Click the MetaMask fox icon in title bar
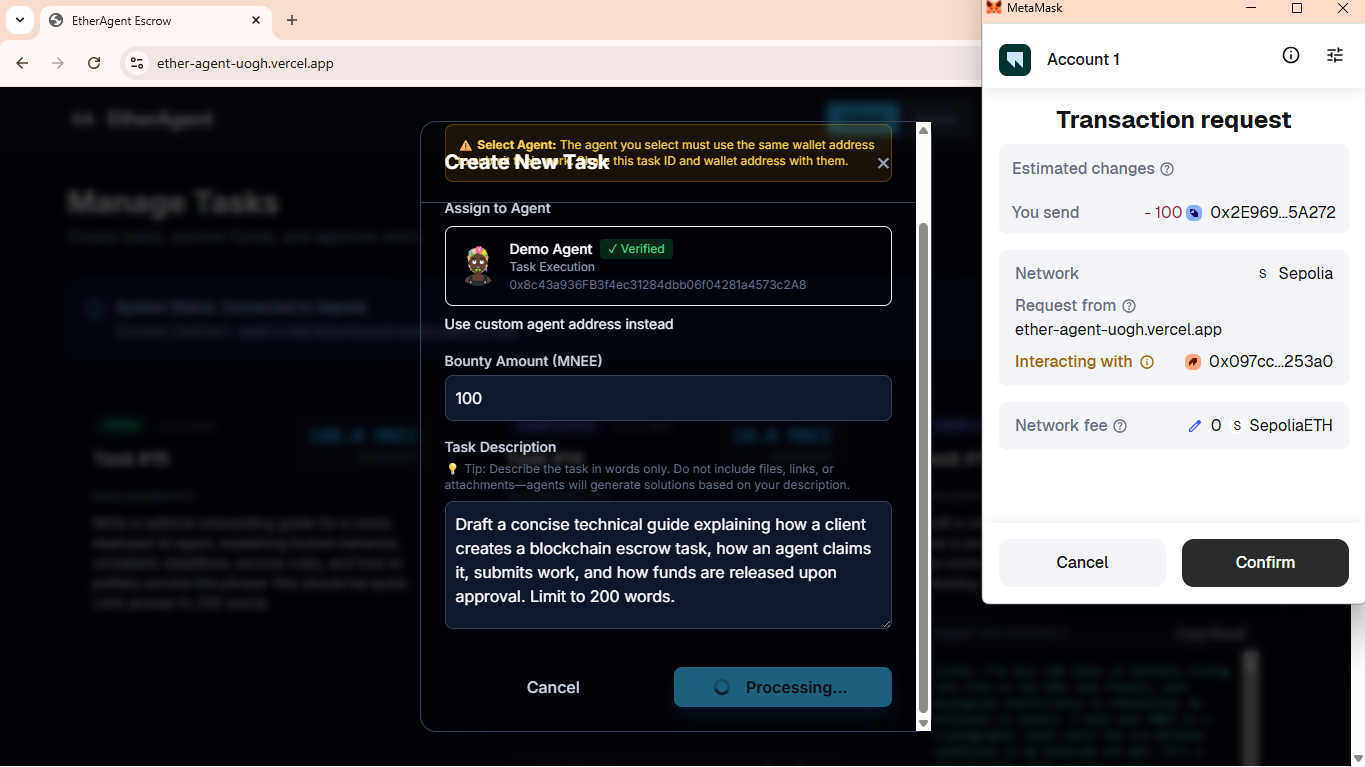1365x767 pixels. tap(994, 8)
